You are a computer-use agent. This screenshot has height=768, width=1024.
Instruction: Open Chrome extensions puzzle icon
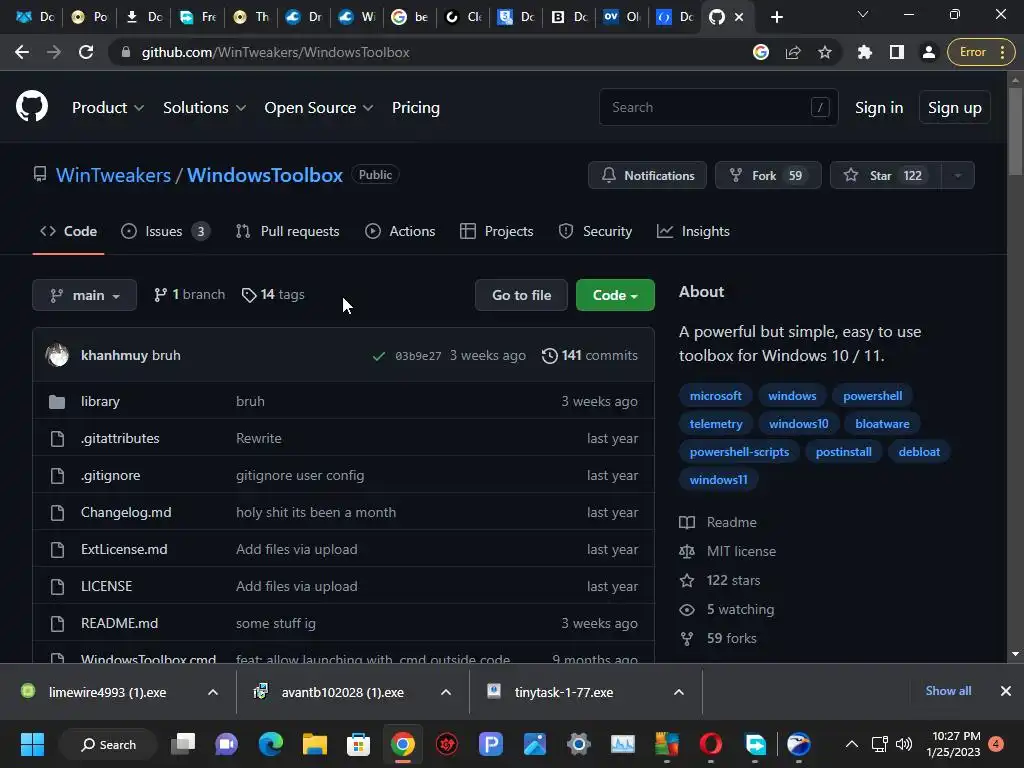(865, 52)
